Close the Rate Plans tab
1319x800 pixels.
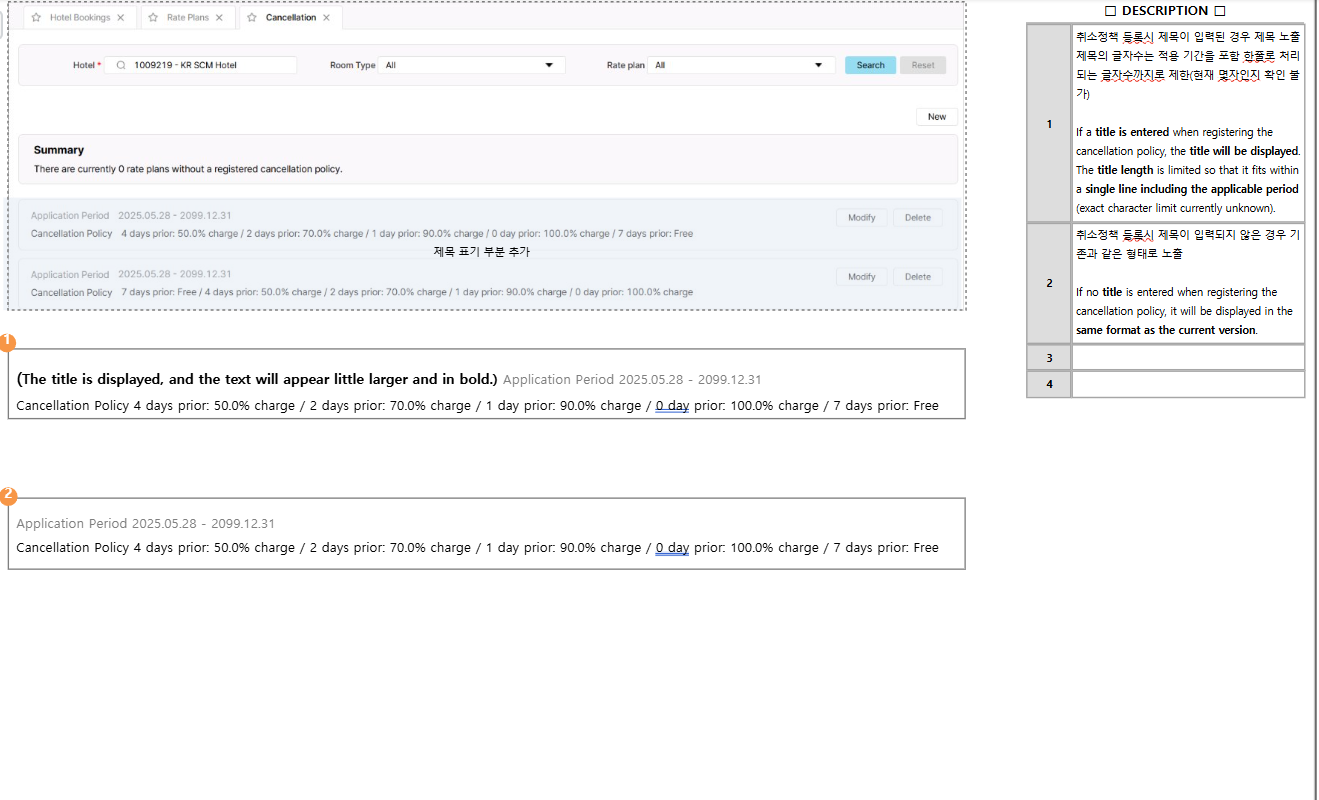click(x=219, y=18)
